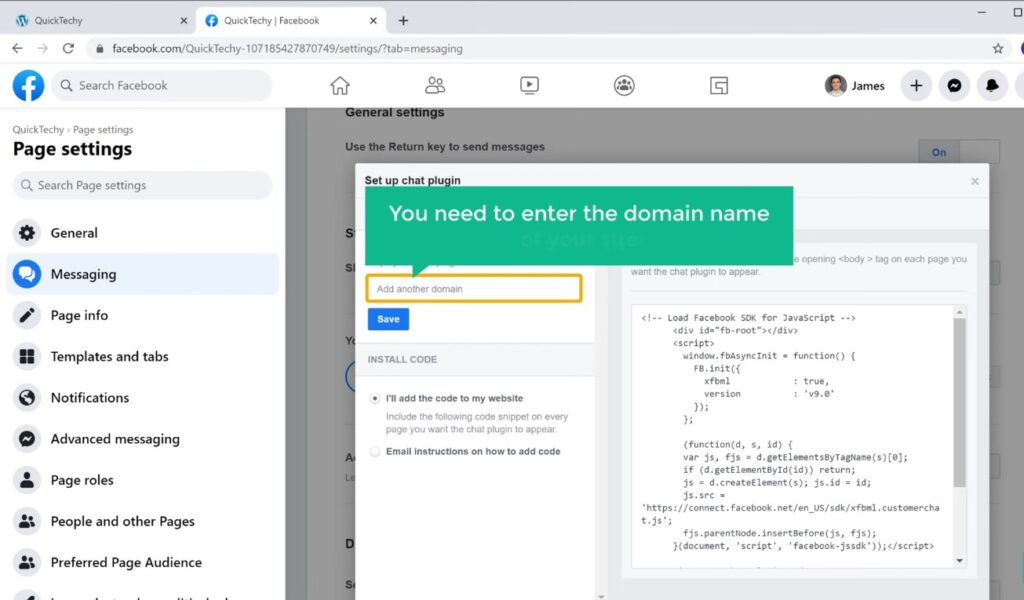Open the Groups icon
This screenshot has height=600, width=1024.
[623, 85]
